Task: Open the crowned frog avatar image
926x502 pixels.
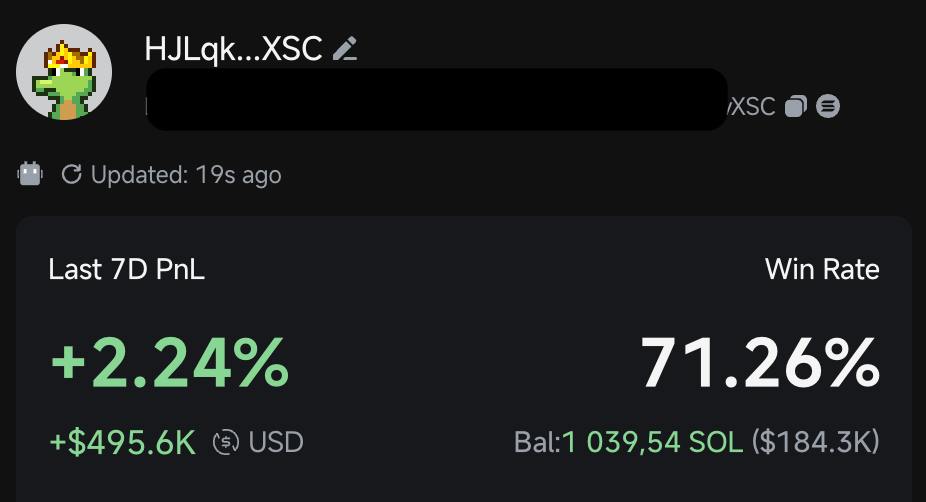Action: [64, 72]
